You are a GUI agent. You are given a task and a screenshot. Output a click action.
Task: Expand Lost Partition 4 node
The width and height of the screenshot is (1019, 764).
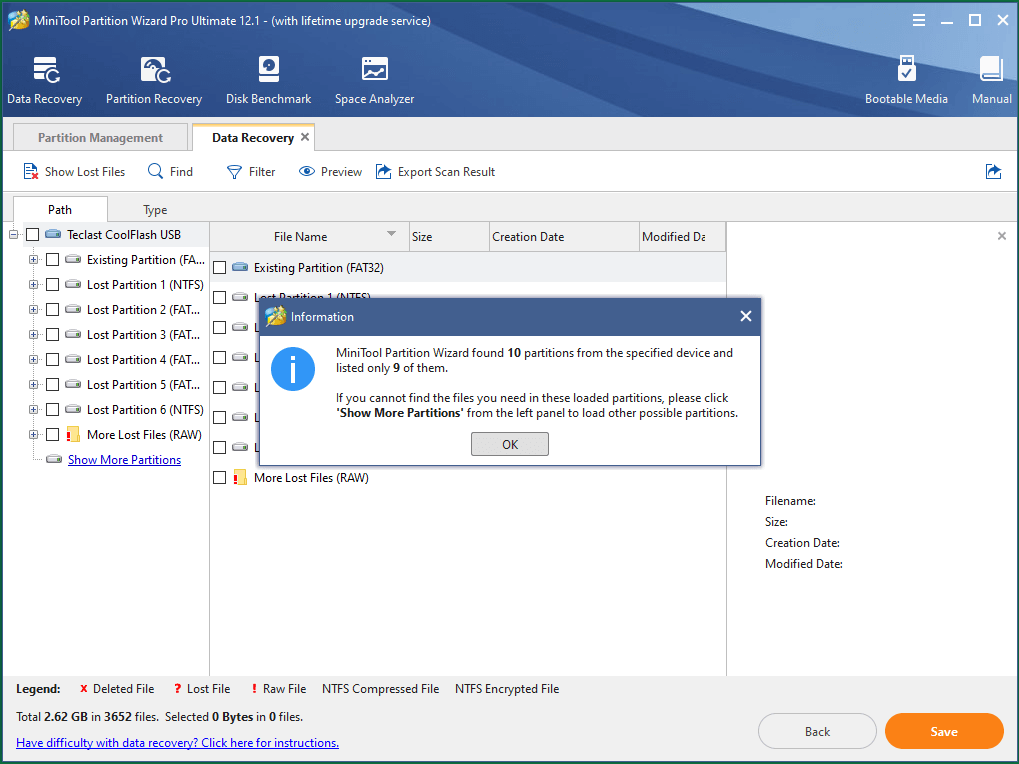tap(33, 359)
